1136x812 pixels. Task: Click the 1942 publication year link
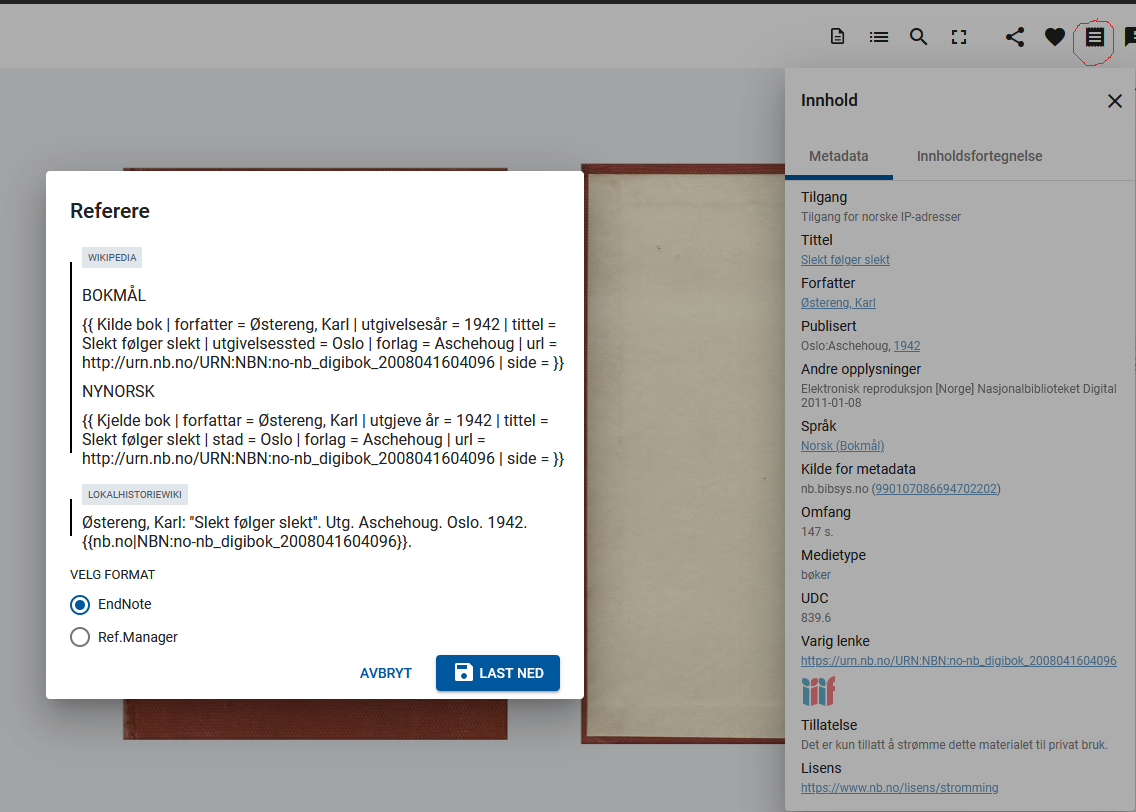click(x=907, y=346)
